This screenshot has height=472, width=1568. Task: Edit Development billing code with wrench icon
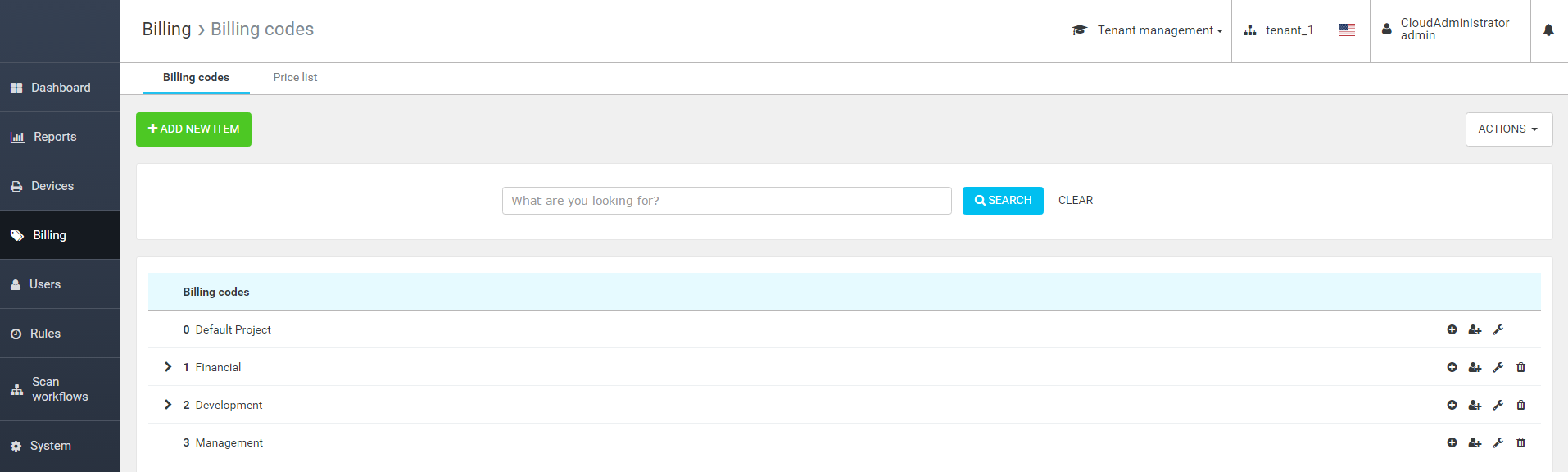(1498, 405)
